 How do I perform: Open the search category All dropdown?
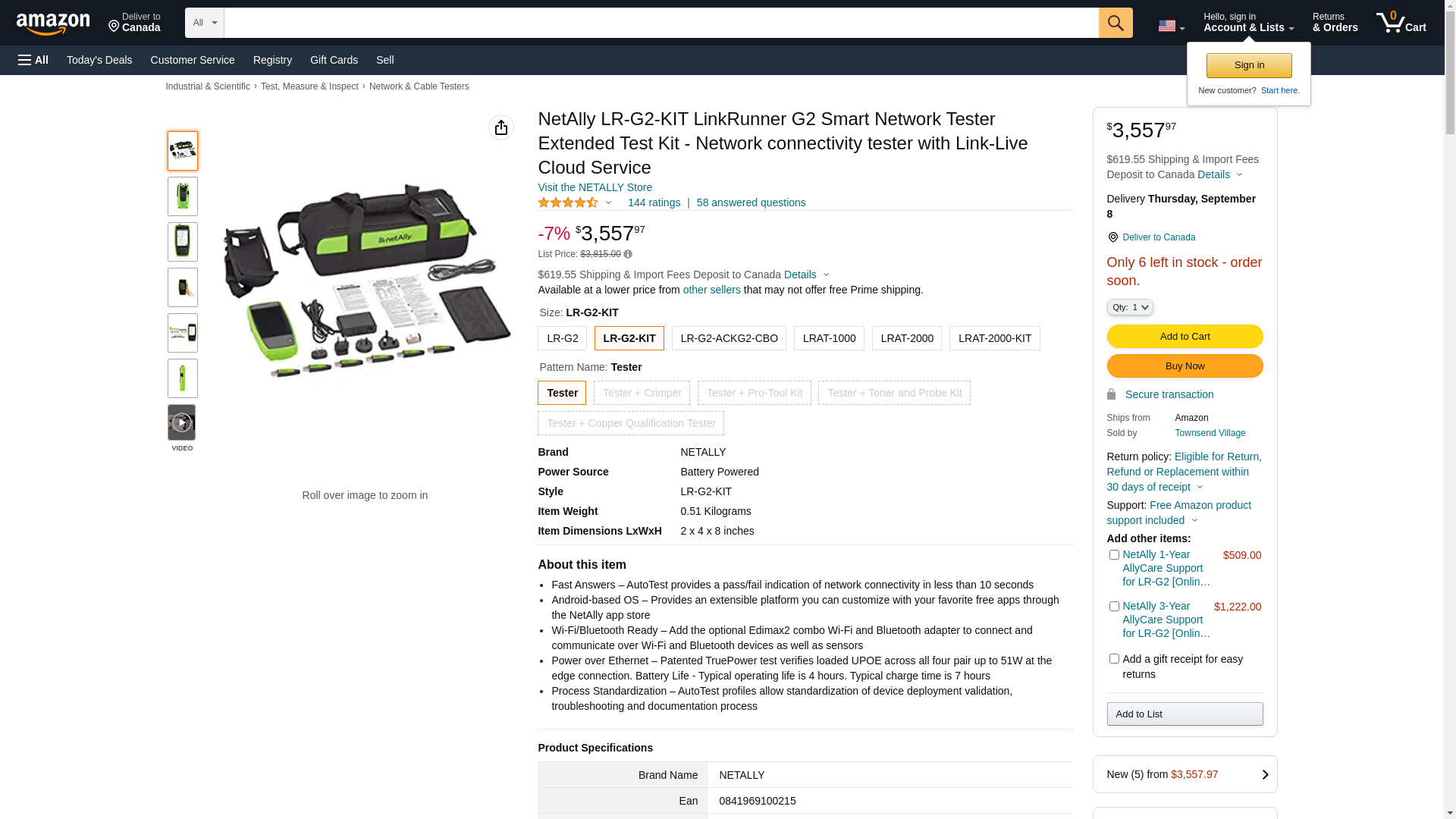[x=204, y=23]
